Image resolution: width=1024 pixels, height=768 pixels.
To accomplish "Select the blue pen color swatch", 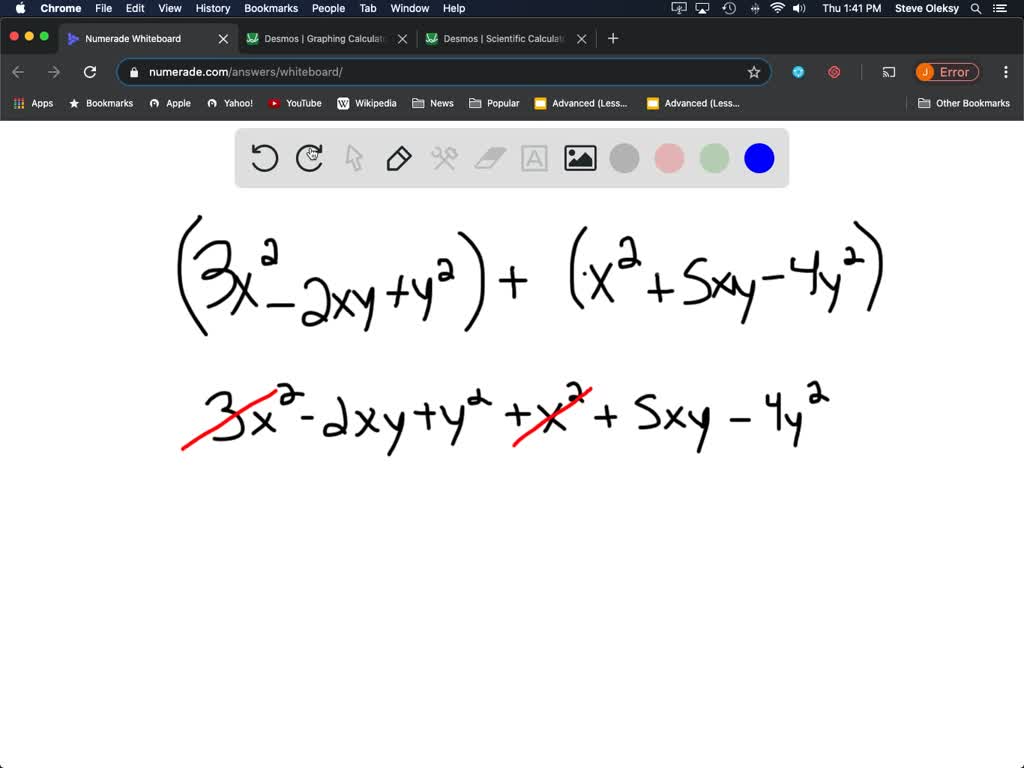I will point(758,158).
